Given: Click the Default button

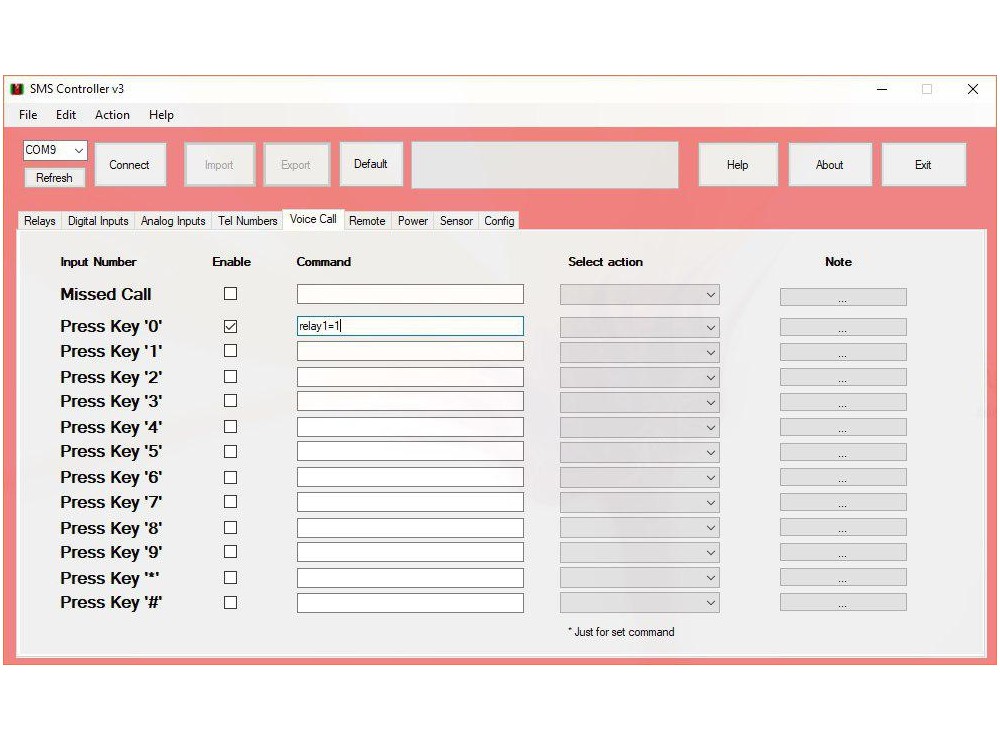Looking at the screenshot, I should tap(371, 164).
